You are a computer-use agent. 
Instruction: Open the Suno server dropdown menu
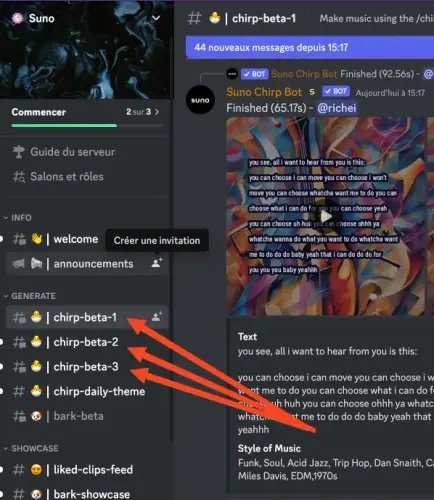156,18
